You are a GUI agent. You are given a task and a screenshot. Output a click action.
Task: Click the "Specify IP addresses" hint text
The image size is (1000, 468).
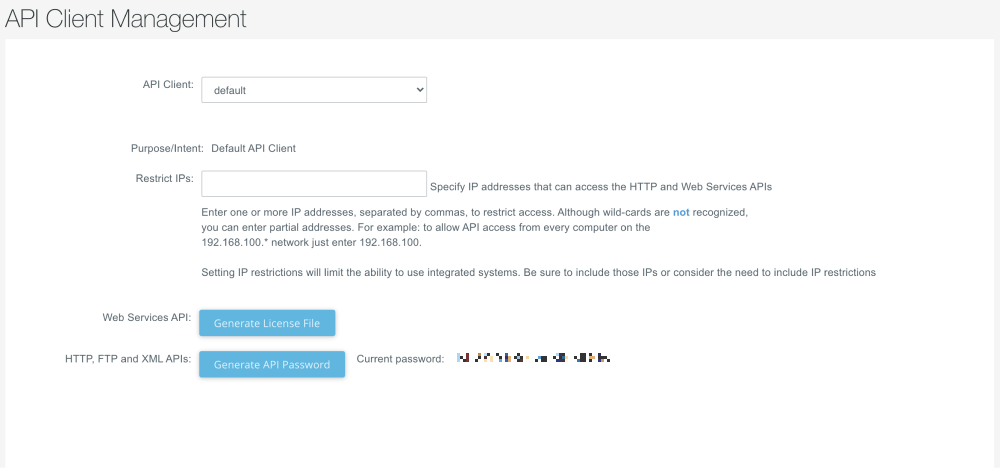pos(600,186)
